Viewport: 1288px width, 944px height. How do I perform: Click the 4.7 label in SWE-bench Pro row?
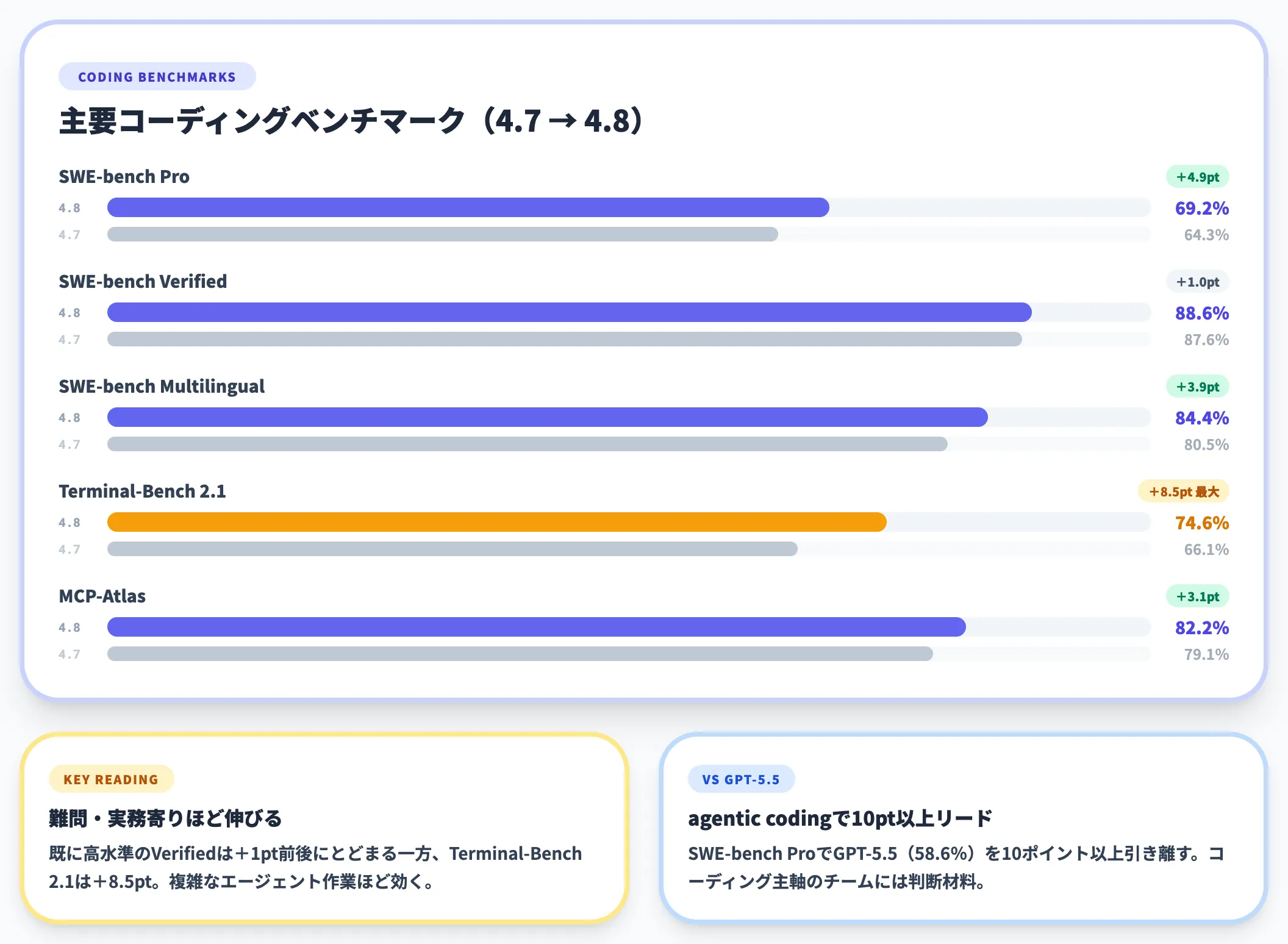(x=70, y=235)
